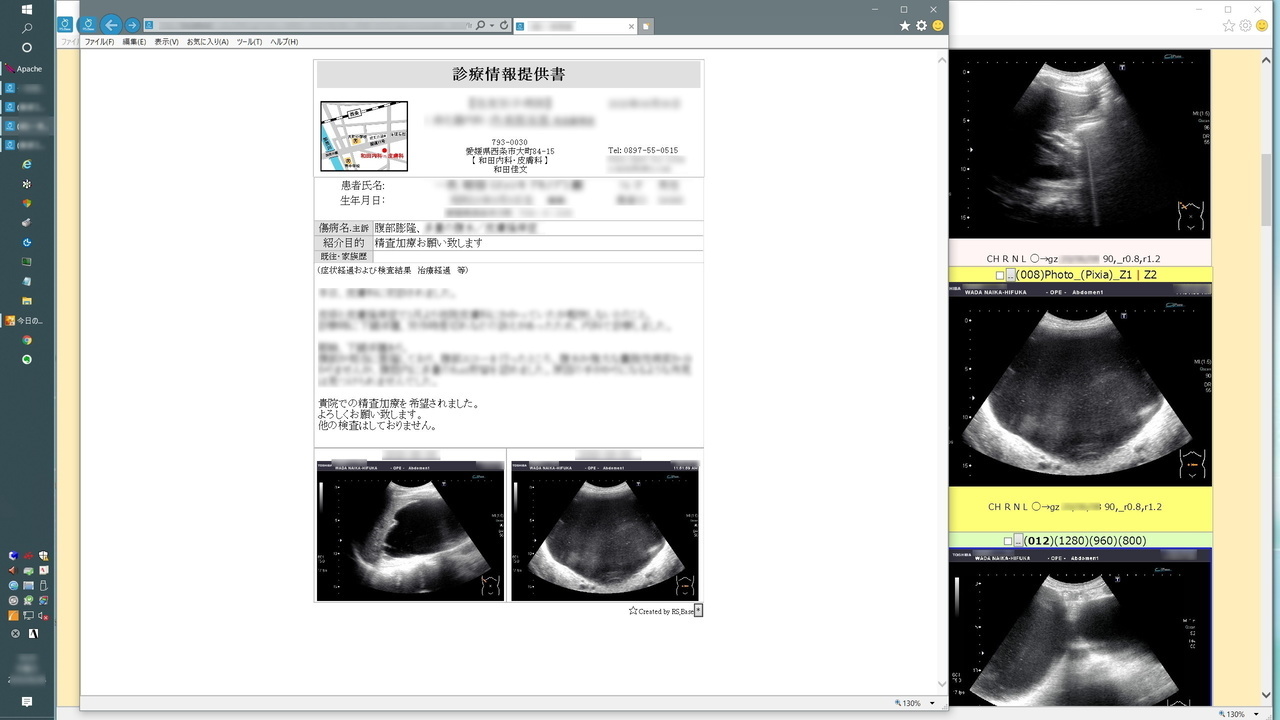Screen dimensions: 1280x720
Task: Open the 130% zoom dropdown in background window
Action: point(1257,714)
